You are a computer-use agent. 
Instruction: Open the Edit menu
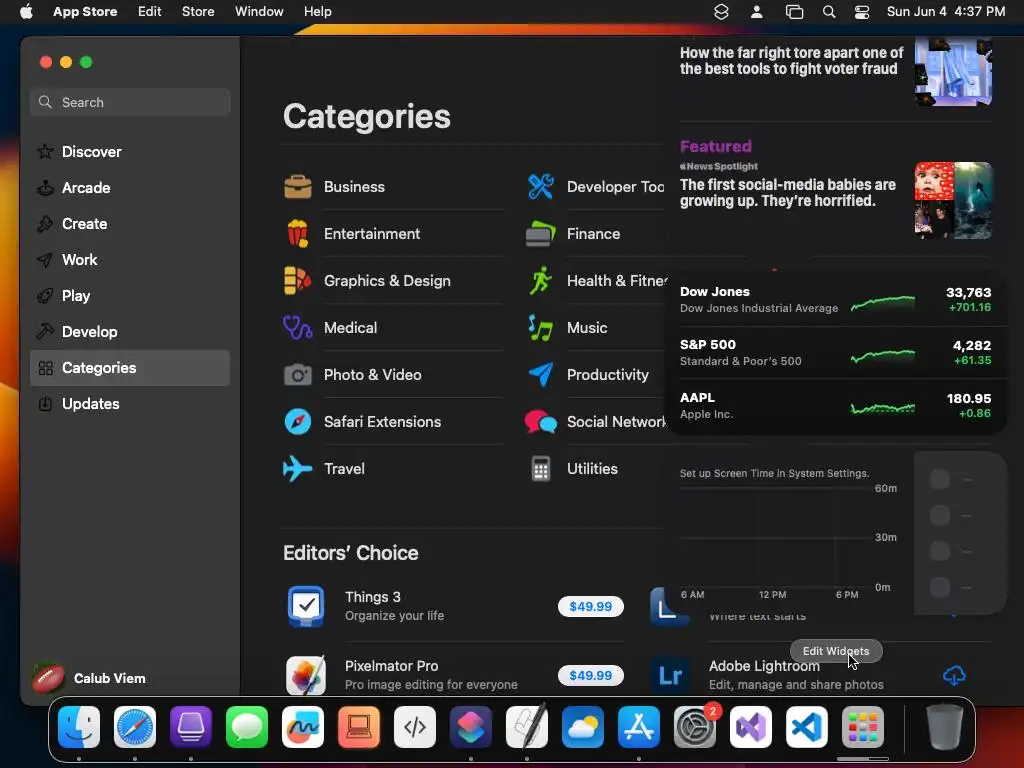[150, 12]
